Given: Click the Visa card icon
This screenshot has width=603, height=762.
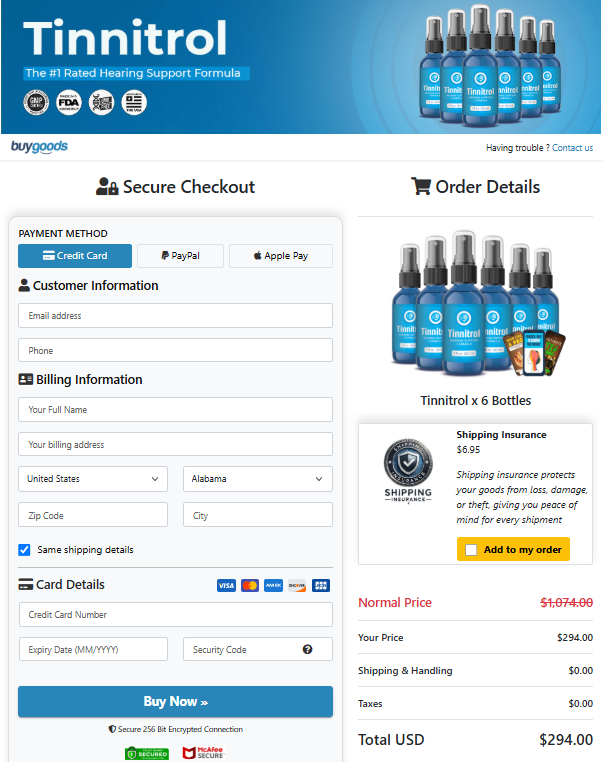Looking at the screenshot, I should (226, 586).
